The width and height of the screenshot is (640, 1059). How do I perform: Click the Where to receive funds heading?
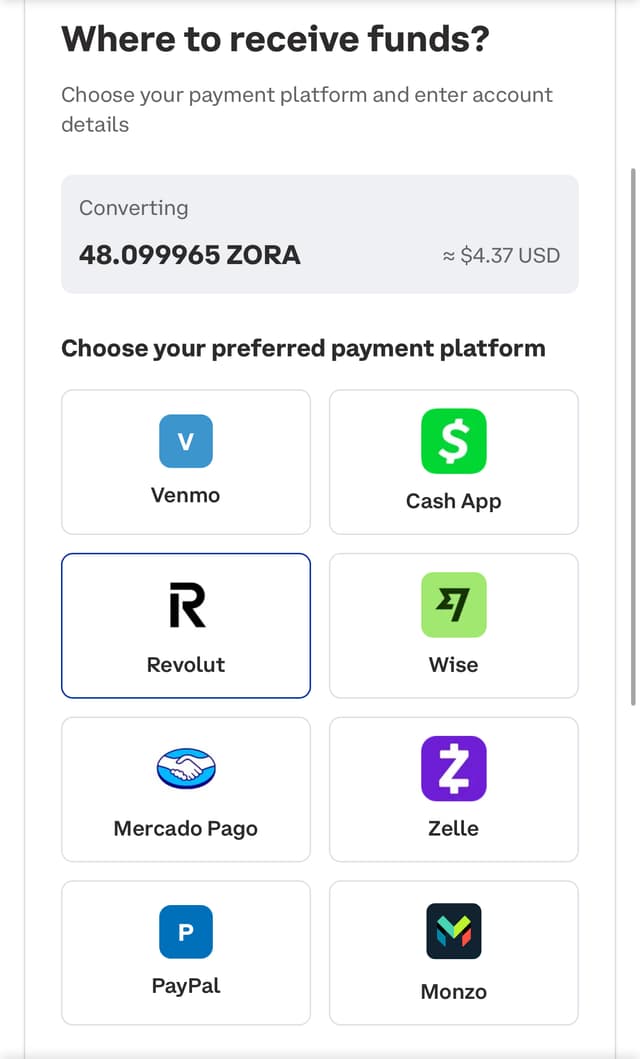tap(275, 39)
